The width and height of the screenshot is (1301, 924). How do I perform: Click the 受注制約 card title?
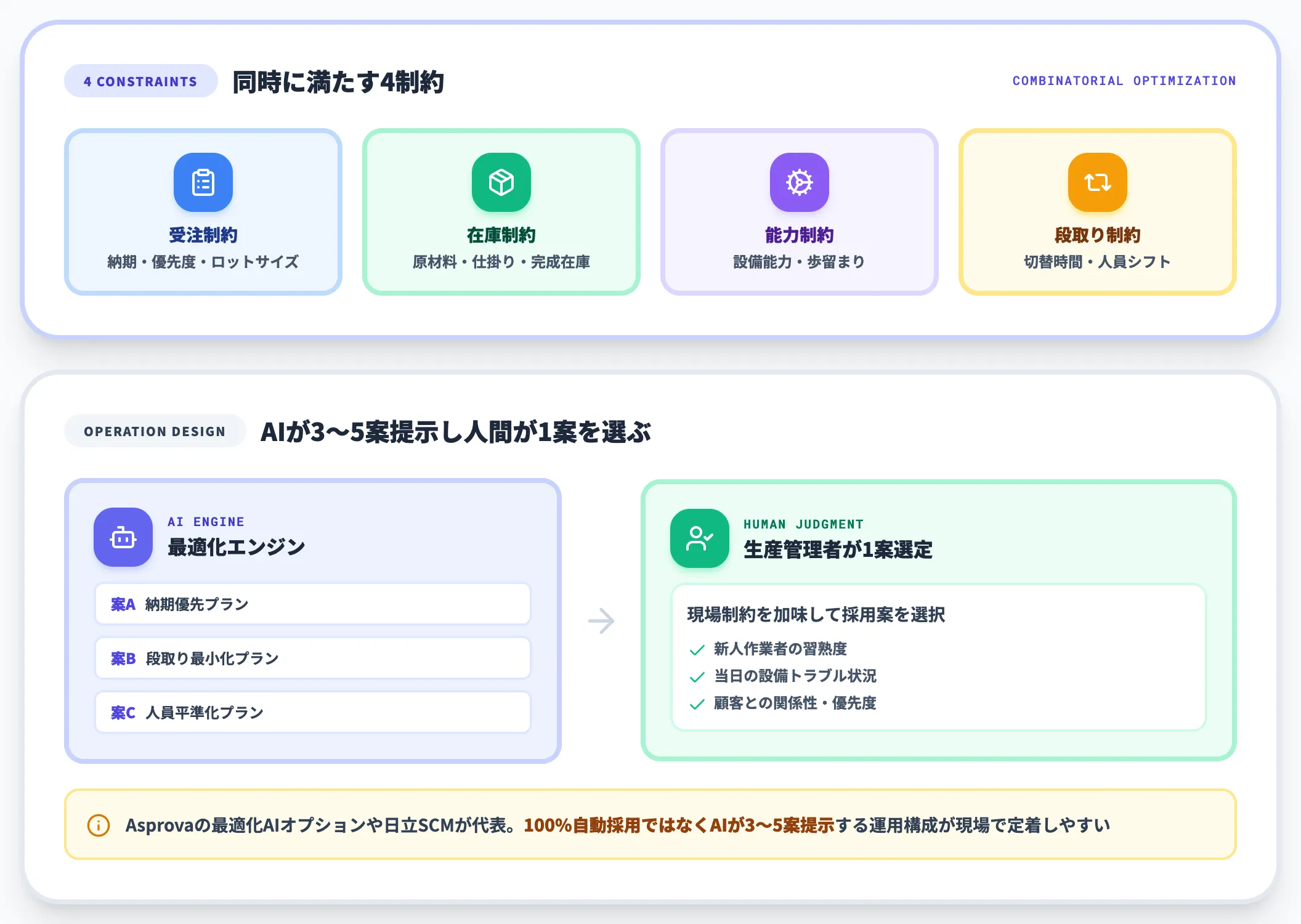(x=203, y=235)
